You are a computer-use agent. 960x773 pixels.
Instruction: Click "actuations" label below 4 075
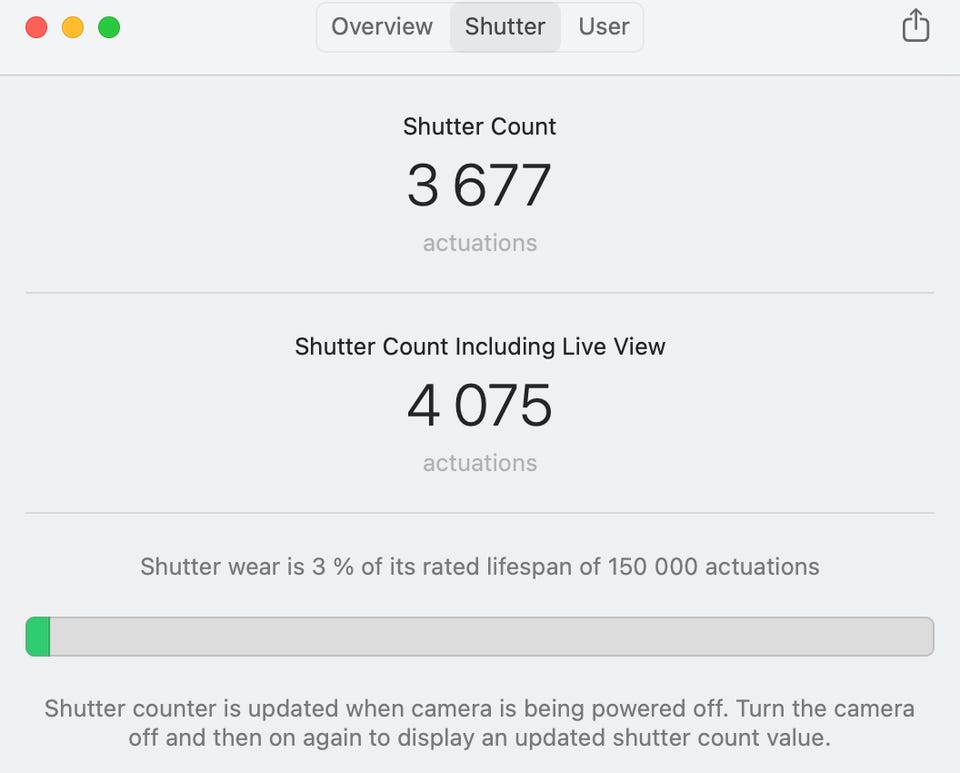pyautogui.click(x=480, y=463)
